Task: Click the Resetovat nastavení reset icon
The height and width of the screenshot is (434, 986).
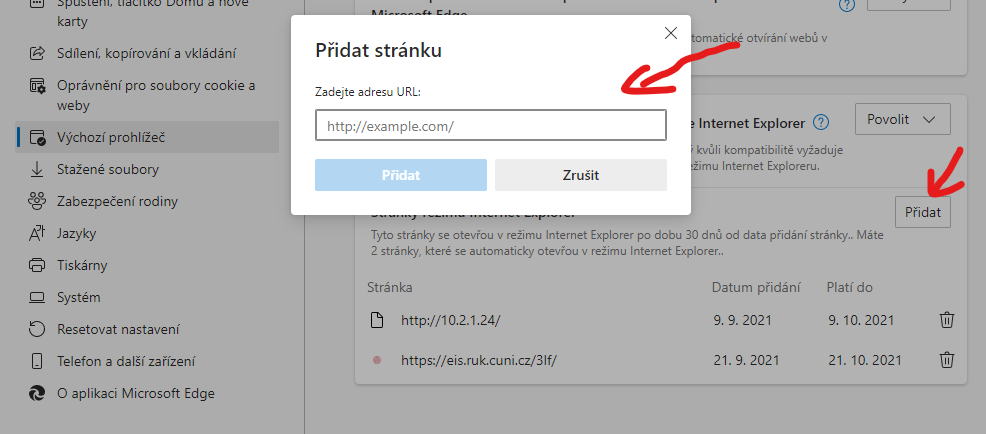Action: pyautogui.click(x=37, y=329)
